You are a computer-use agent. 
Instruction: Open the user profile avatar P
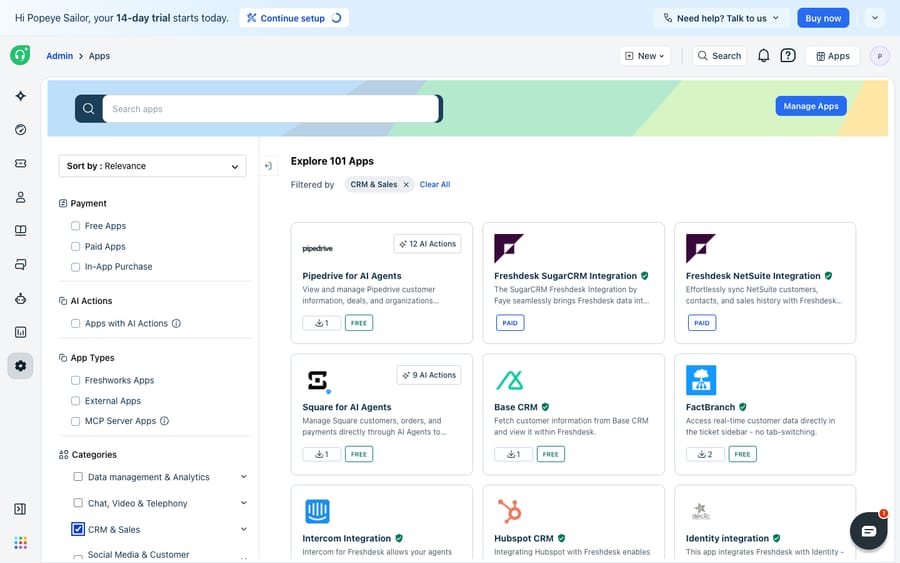(879, 56)
